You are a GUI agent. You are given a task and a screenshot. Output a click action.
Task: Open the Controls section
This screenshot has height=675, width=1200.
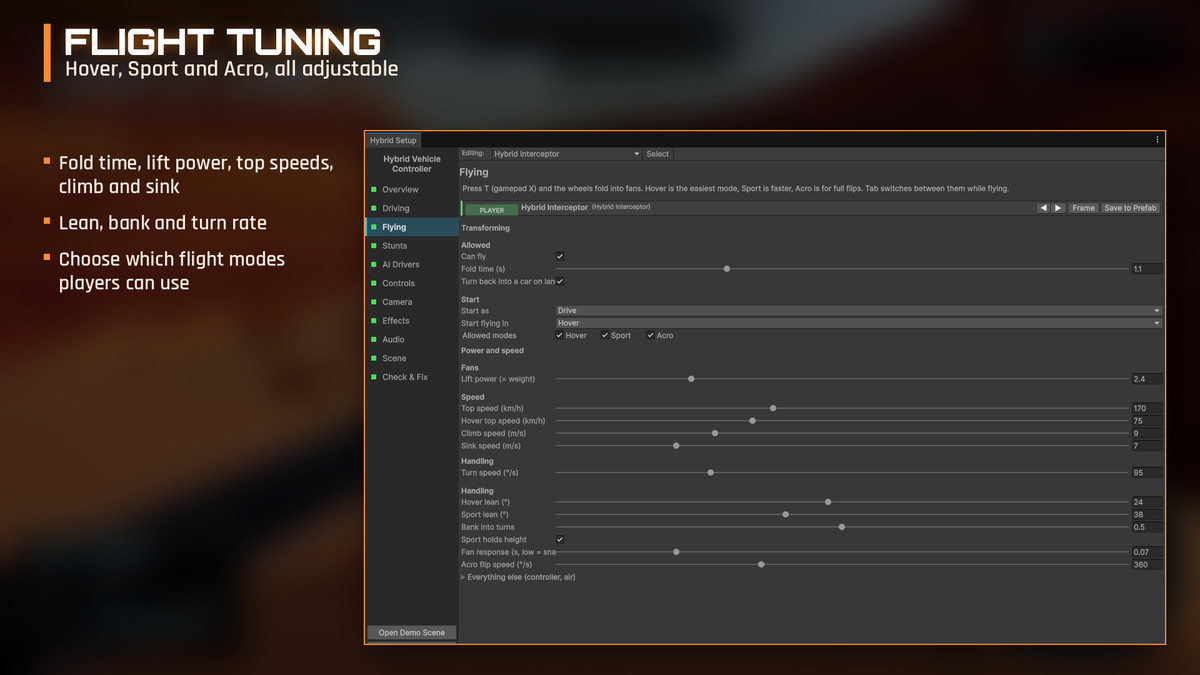(398, 283)
